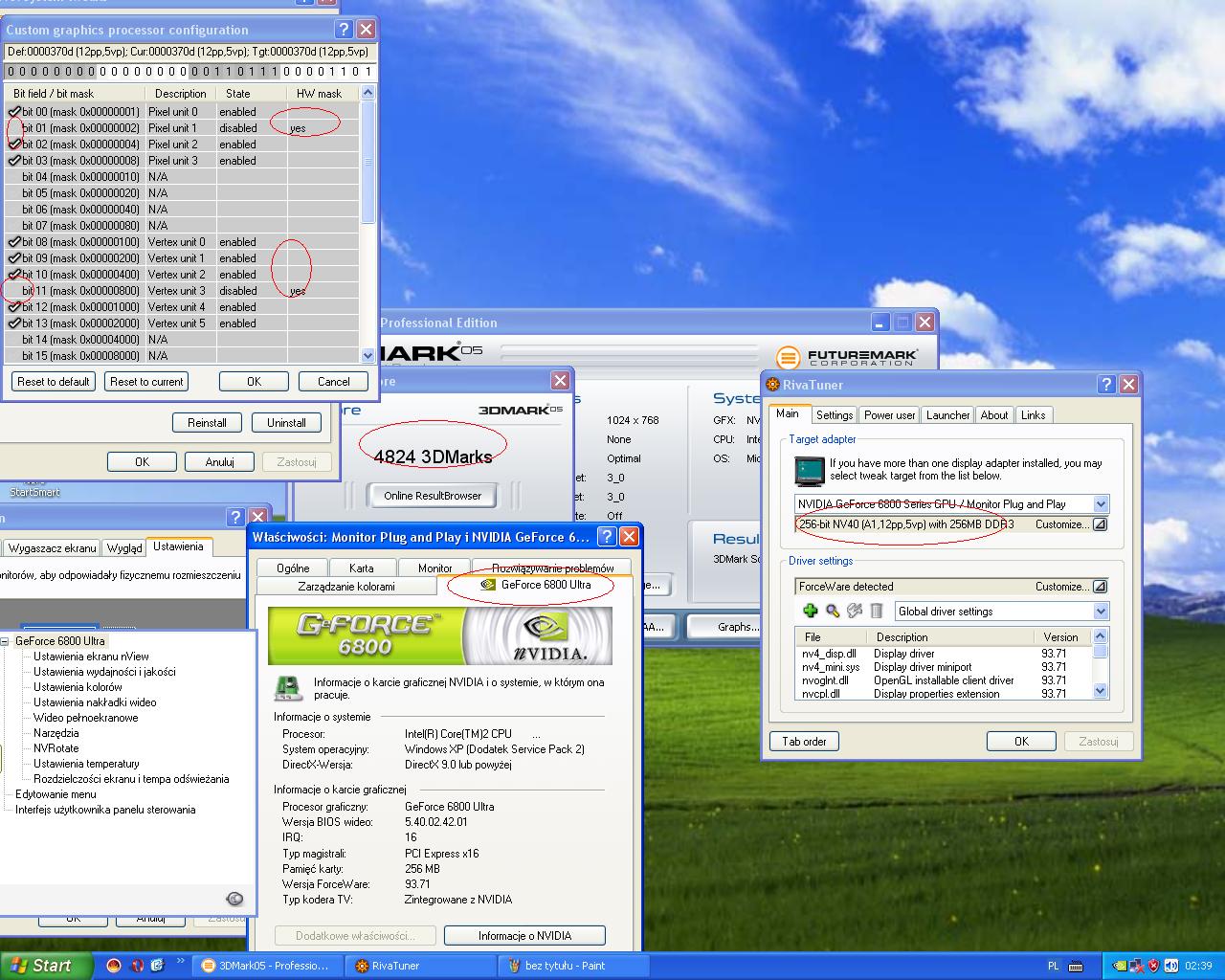Viewport: 1225px width, 980px height.
Task: Expand the Global driver settings dropdown
Action: tap(1101, 612)
